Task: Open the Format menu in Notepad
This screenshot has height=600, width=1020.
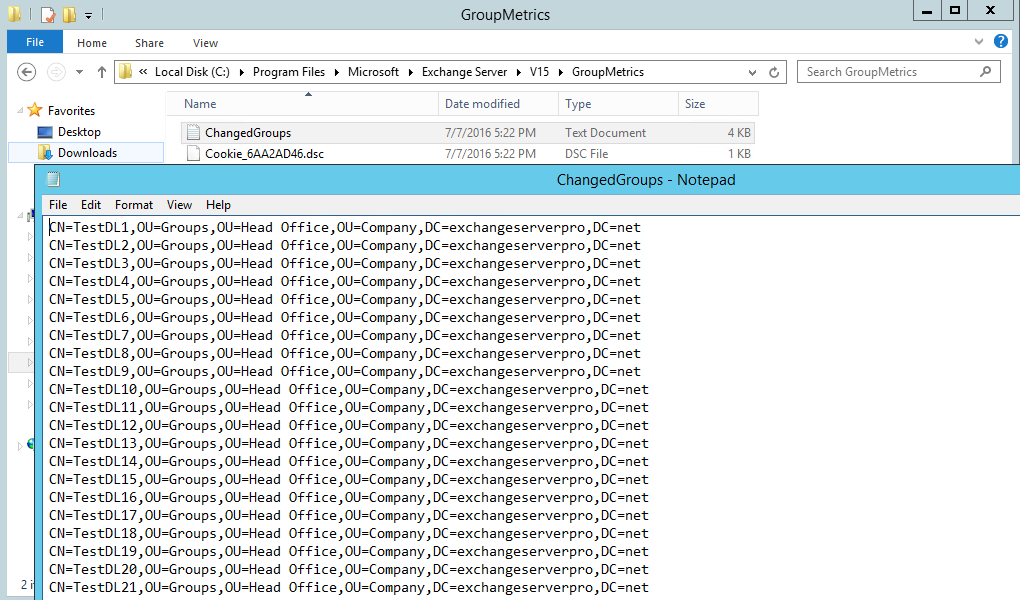Action: (133, 204)
